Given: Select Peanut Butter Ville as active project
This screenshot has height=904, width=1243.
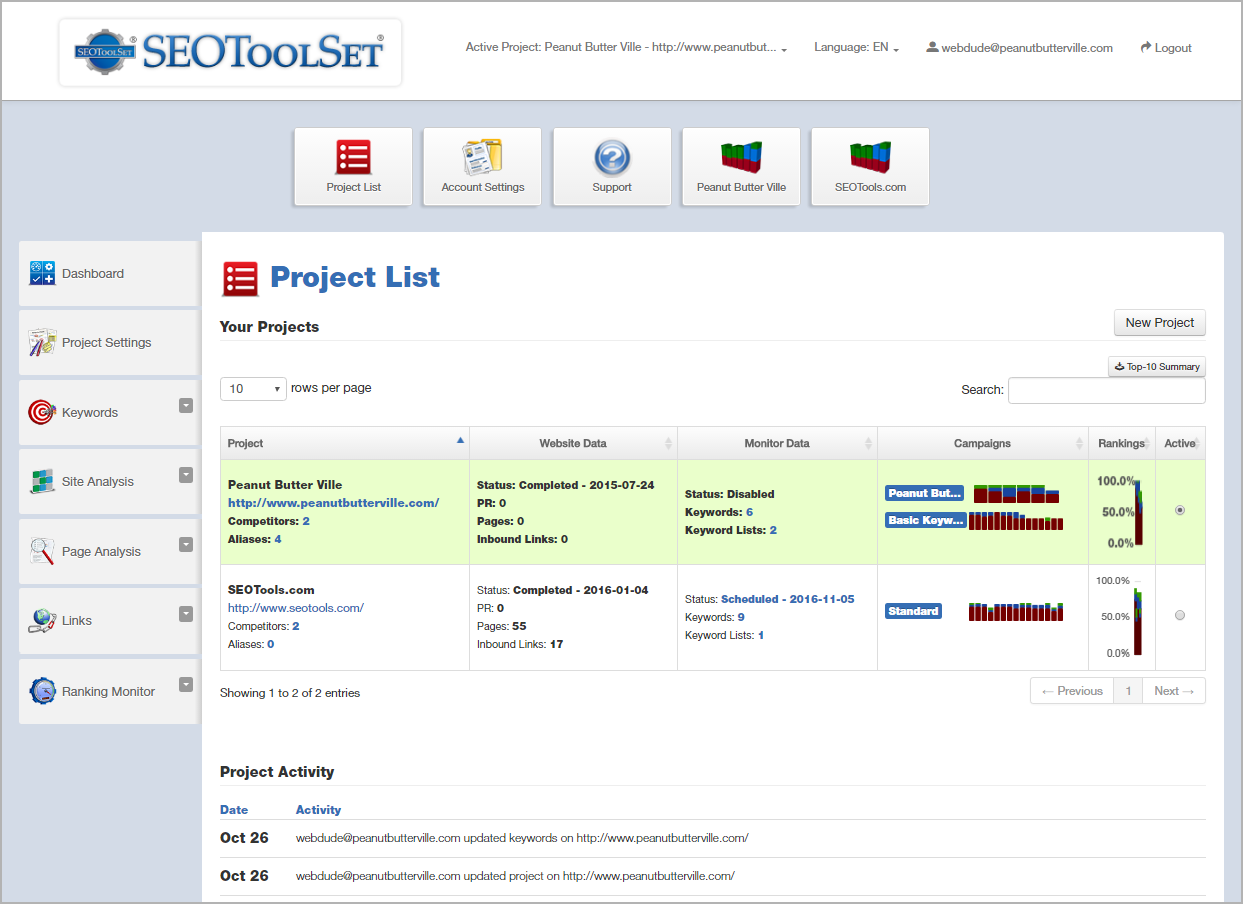Looking at the screenshot, I should (1180, 510).
